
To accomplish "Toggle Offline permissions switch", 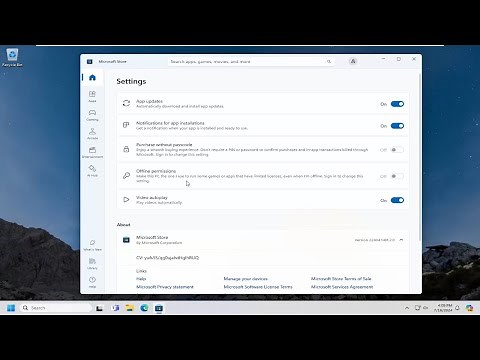I will (x=397, y=176).
